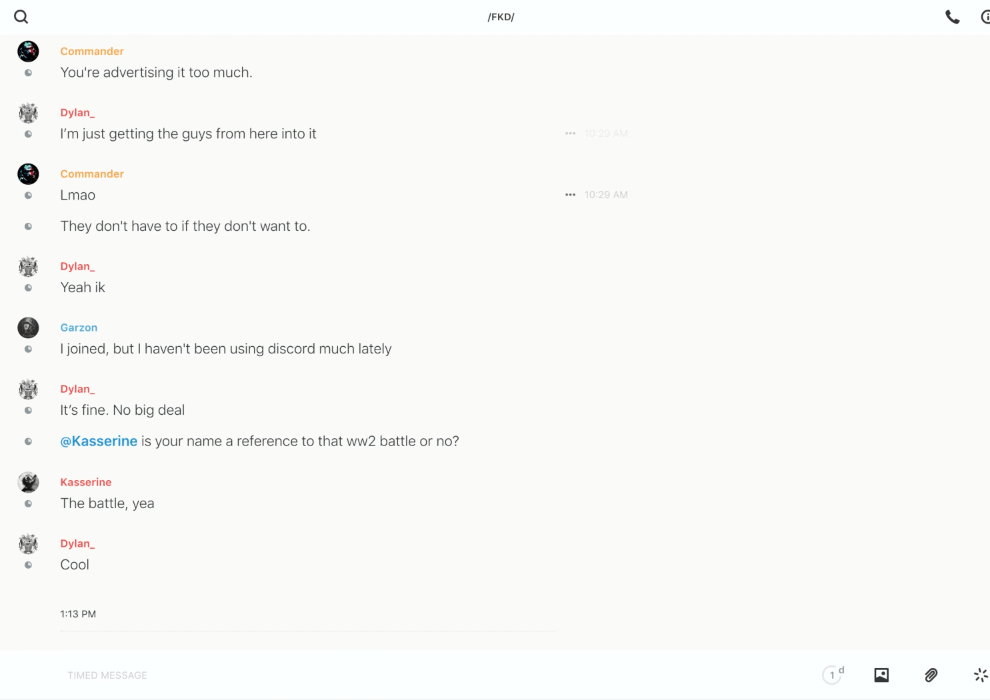Open the three-dot menu for 'Lmao' message
The image size is (990, 700).
[570, 195]
